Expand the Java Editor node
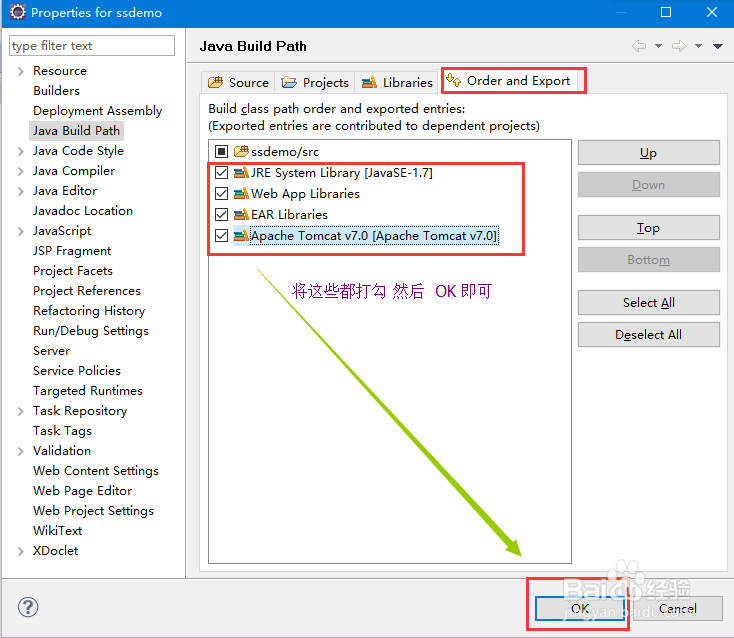 20,191
